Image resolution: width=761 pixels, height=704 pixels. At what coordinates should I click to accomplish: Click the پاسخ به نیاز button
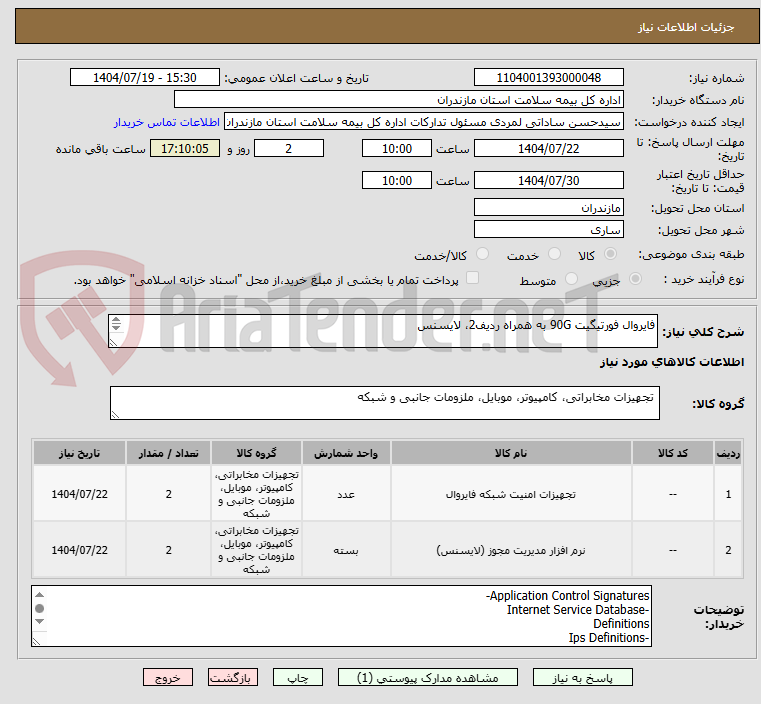[x=582, y=677]
